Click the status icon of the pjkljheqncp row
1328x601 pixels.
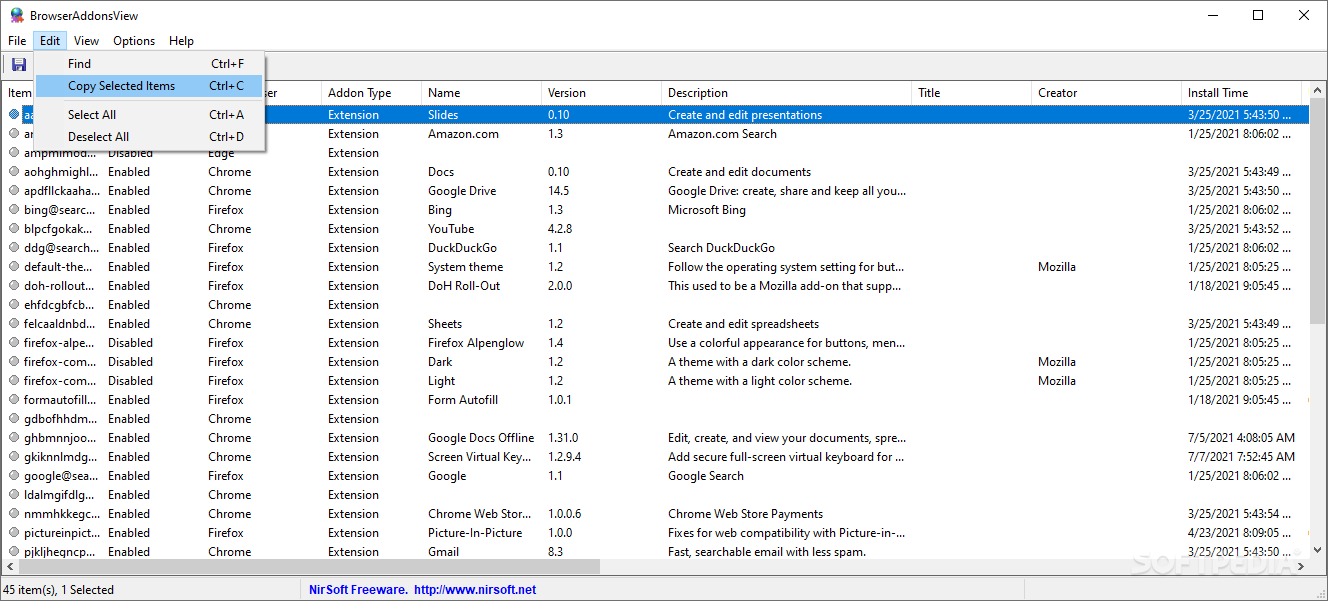click(x=14, y=552)
